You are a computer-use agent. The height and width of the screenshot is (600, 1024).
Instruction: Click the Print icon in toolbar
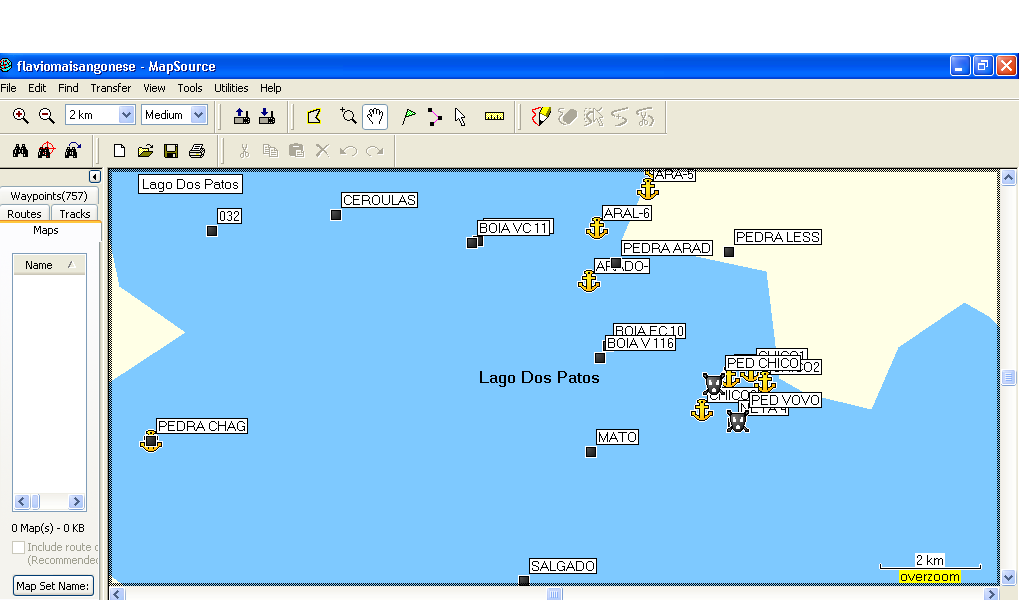click(197, 151)
